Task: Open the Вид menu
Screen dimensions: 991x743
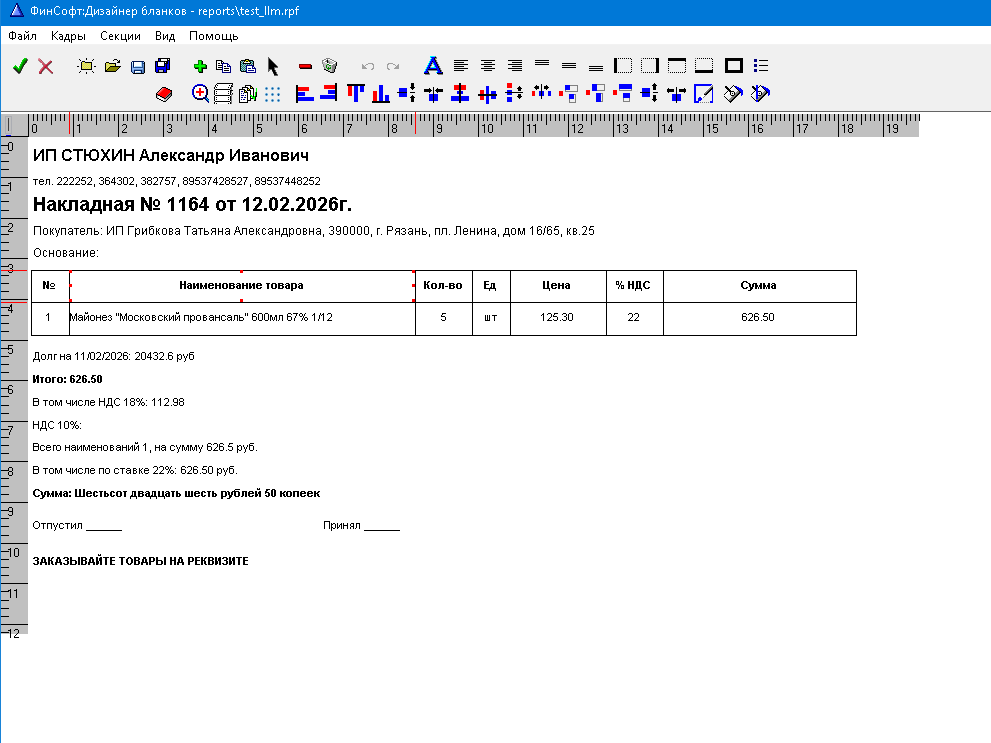Action: coord(165,36)
